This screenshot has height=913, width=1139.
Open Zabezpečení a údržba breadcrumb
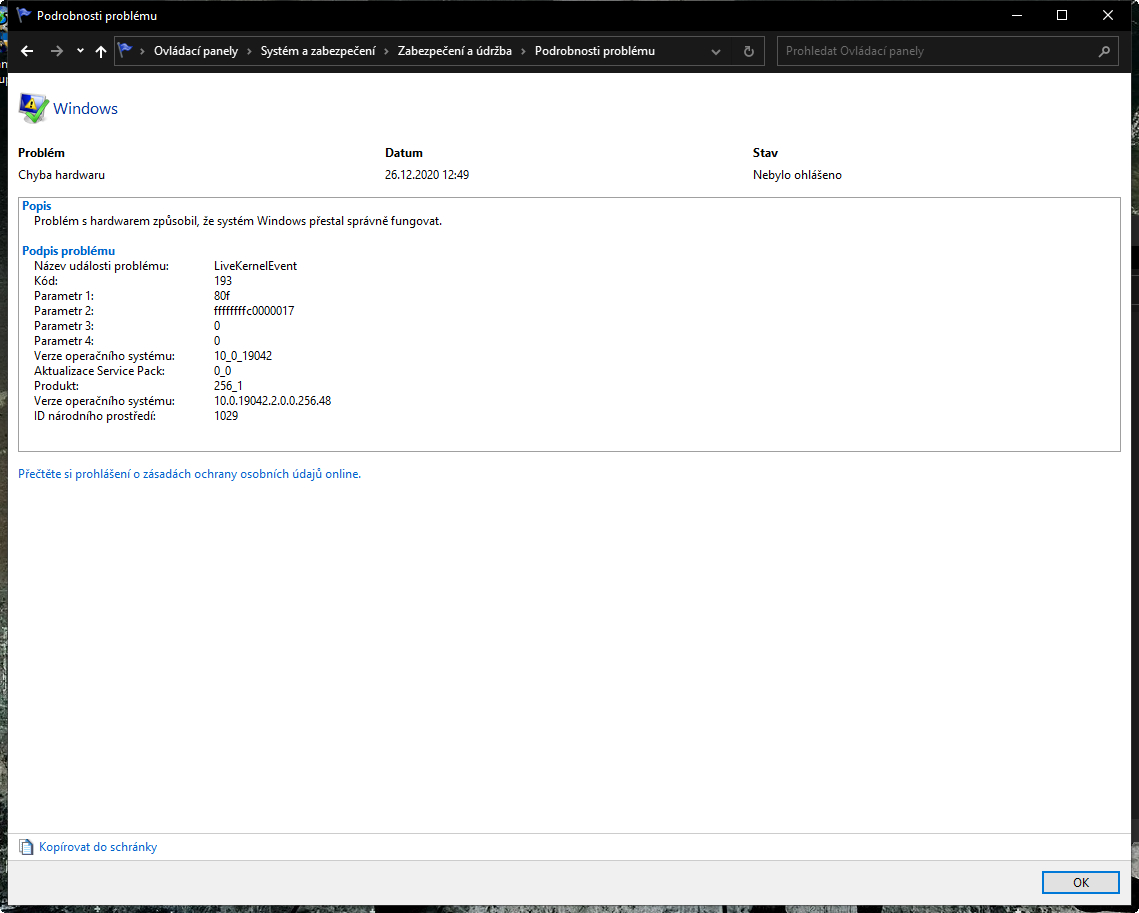[x=455, y=51]
